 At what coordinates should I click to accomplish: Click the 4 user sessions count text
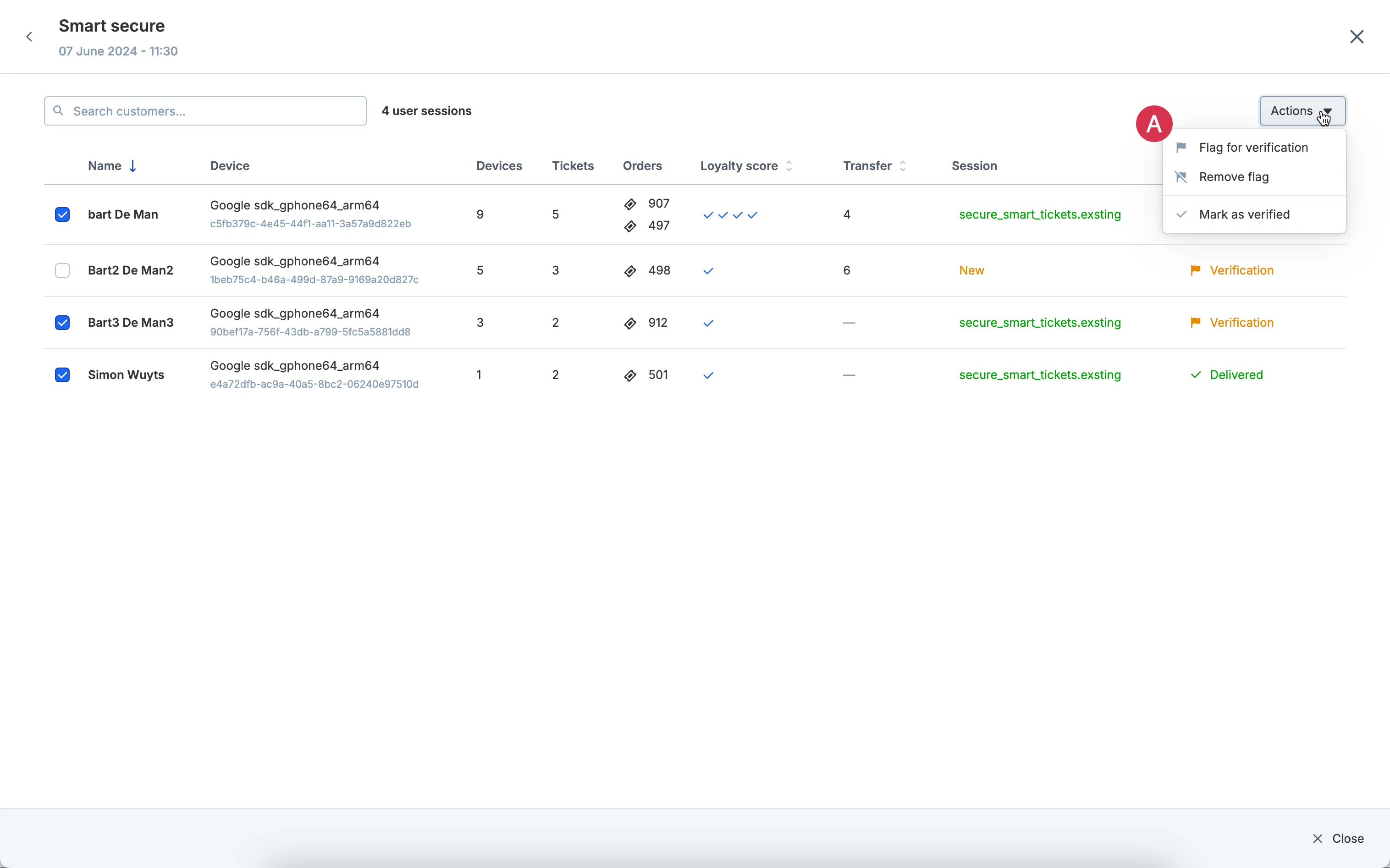tap(427, 111)
